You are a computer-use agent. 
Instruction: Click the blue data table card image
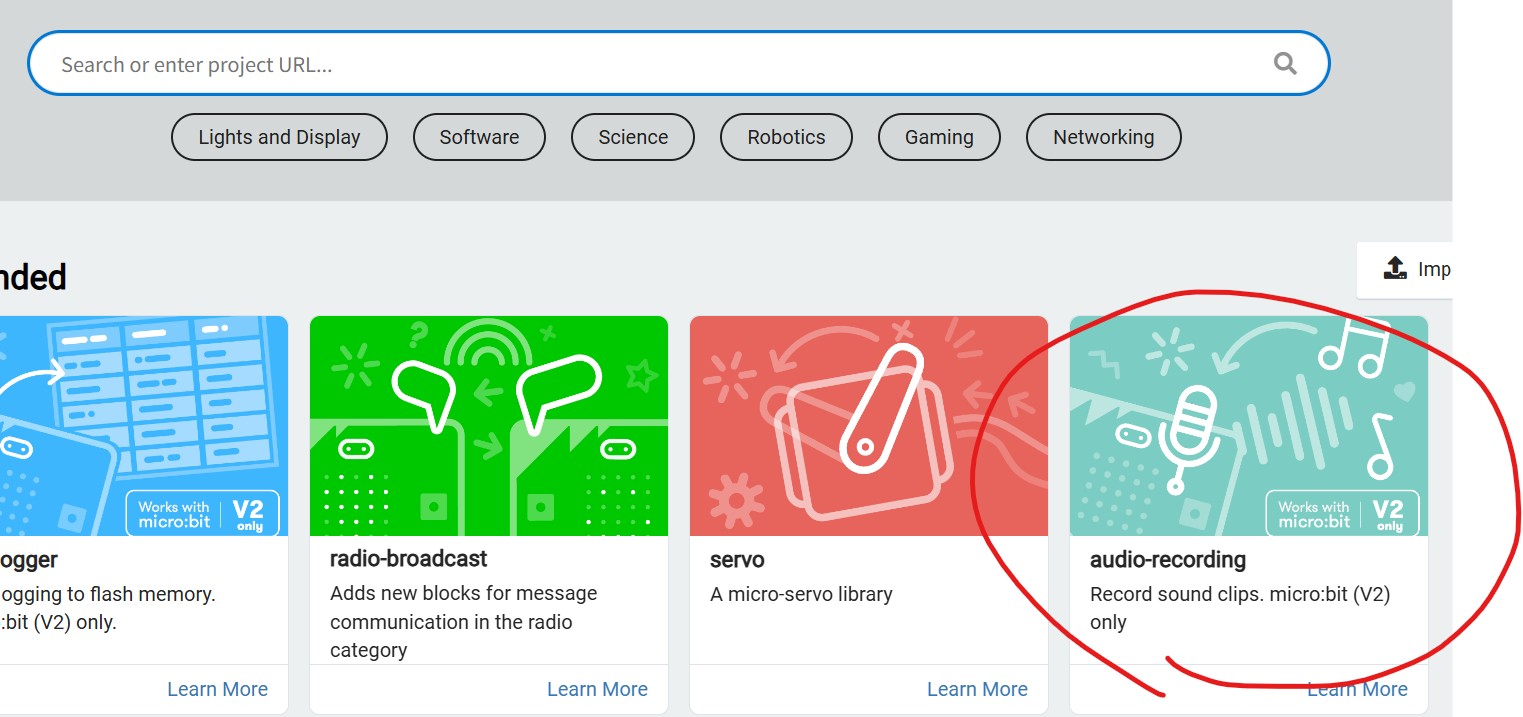[x=144, y=426]
